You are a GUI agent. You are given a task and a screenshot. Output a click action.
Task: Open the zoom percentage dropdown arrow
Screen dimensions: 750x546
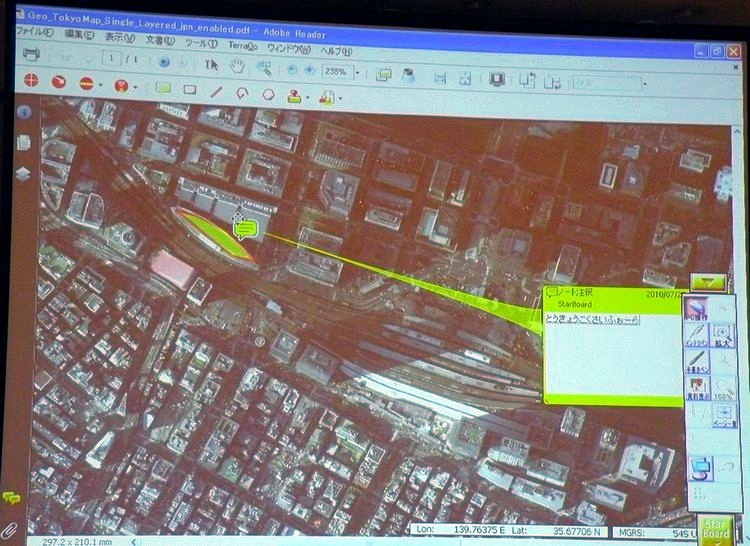357,73
